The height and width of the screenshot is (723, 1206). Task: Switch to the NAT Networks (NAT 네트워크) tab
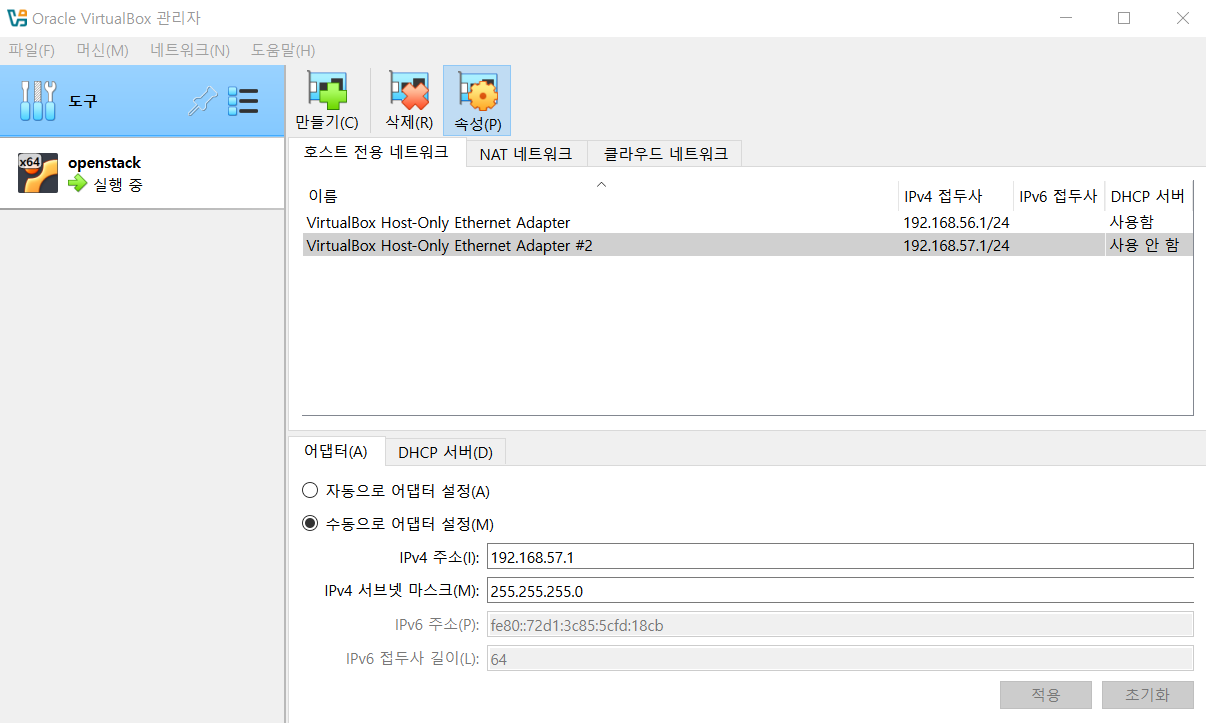tap(526, 154)
